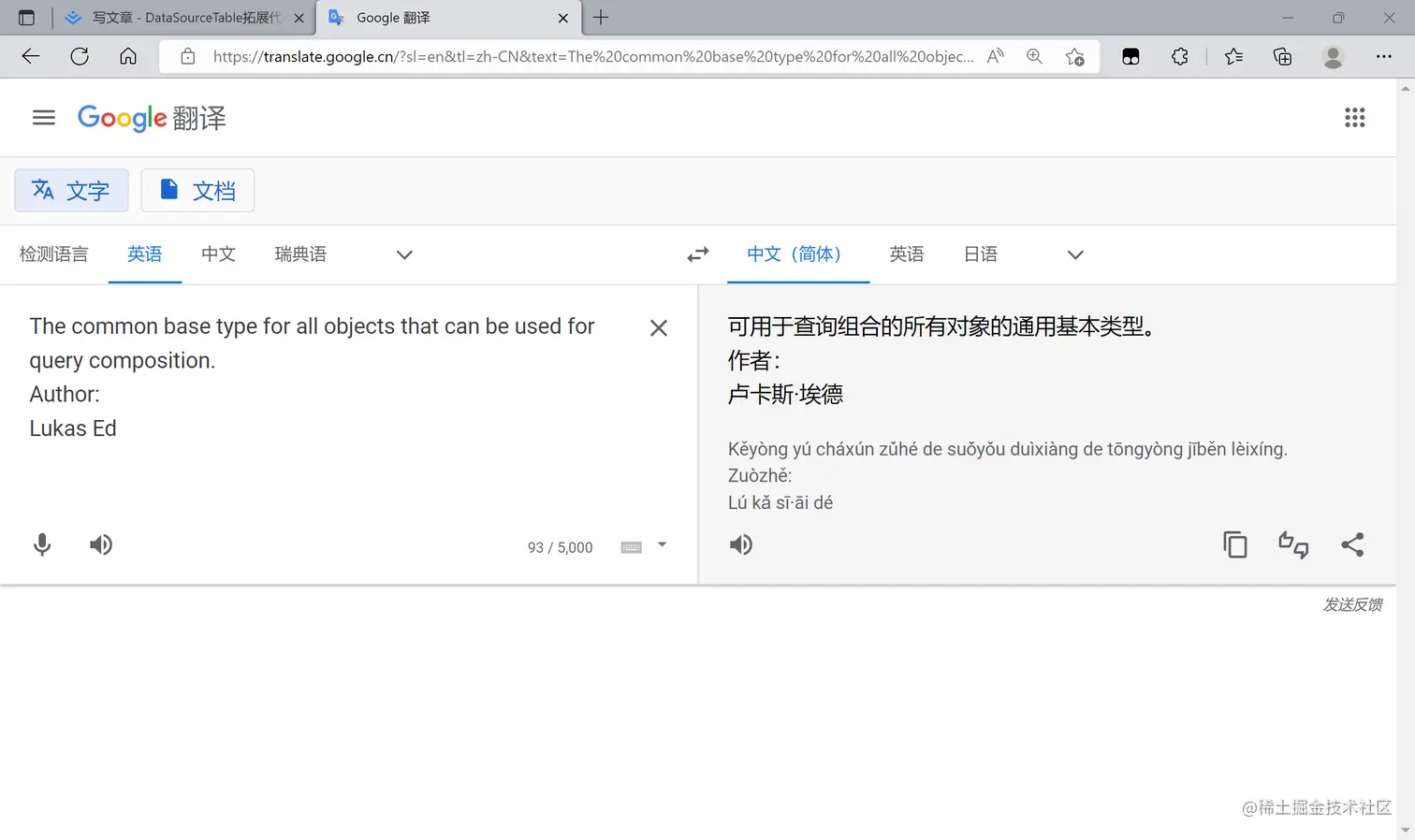Image resolution: width=1415 pixels, height=840 pixels.
Task: Select 瑞典语 as the source language
Action: pos(300,254)
